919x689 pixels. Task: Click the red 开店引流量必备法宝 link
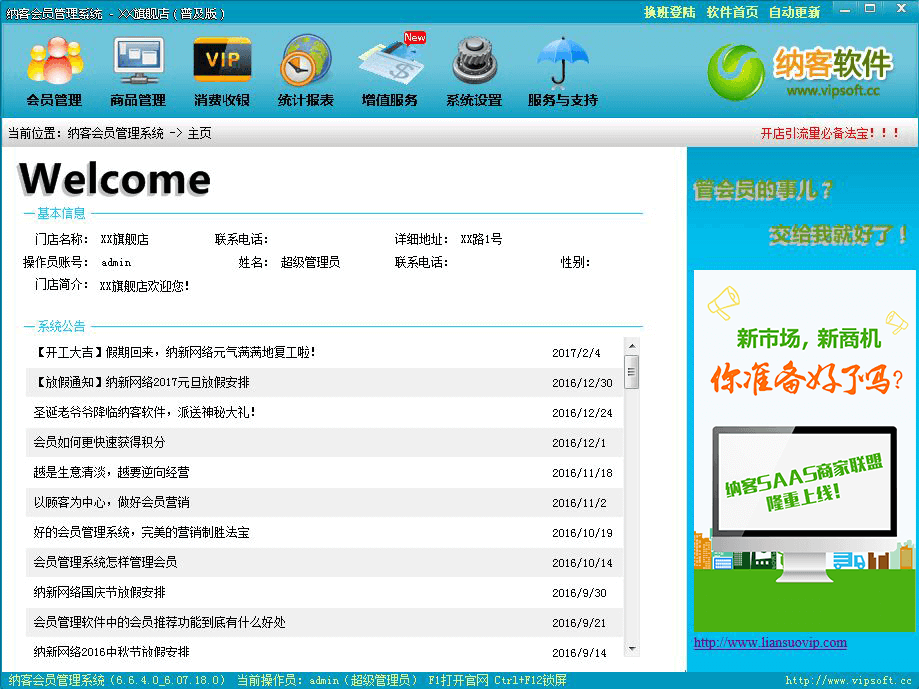[830, 133]
